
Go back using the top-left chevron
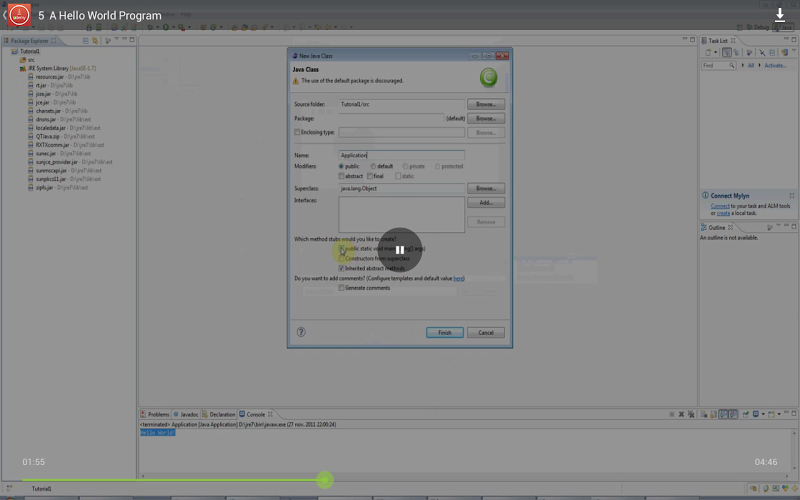[x=7, y=15]
